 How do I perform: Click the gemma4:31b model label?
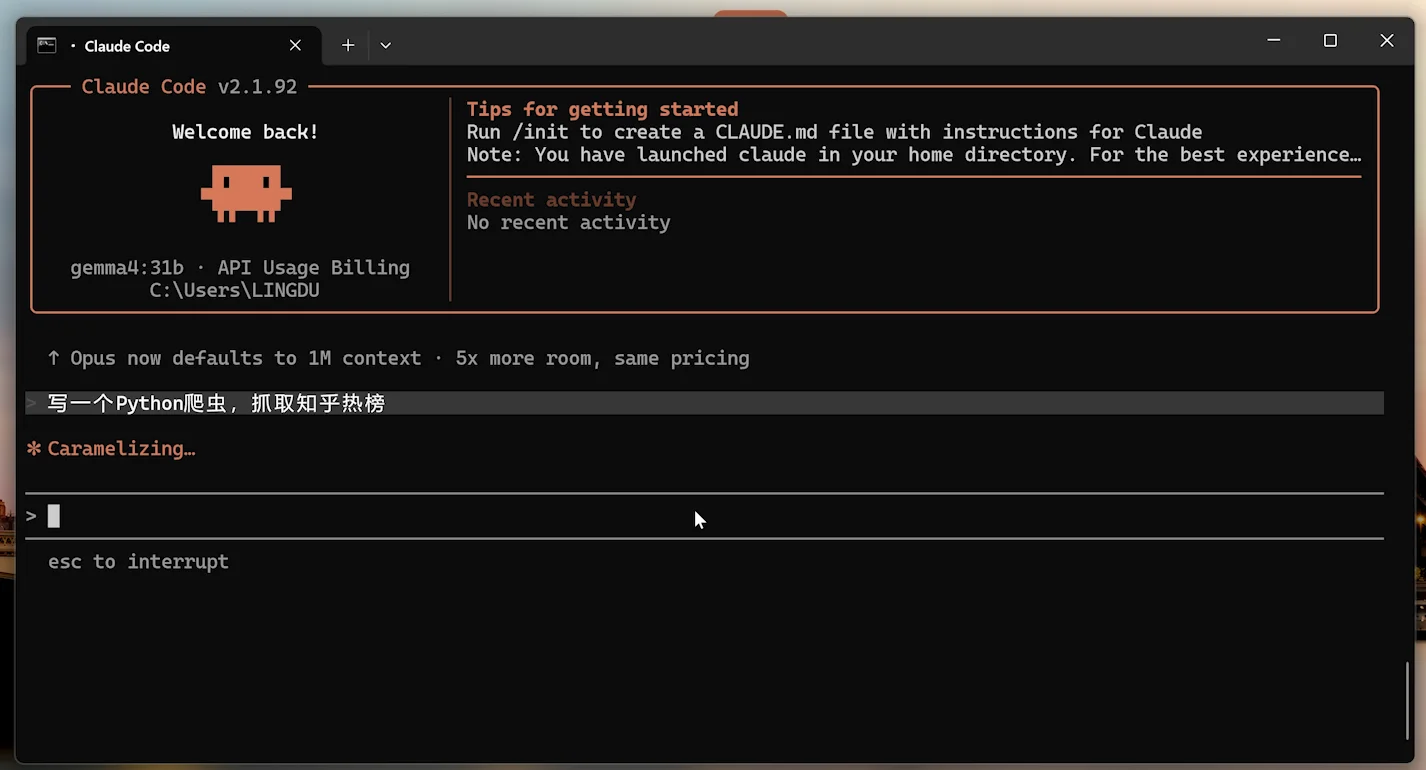(x=127, y=268)
